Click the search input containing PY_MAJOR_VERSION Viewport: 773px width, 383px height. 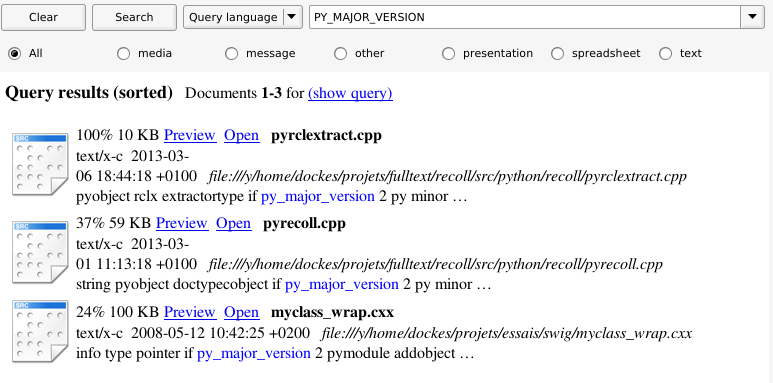[525, 17]
